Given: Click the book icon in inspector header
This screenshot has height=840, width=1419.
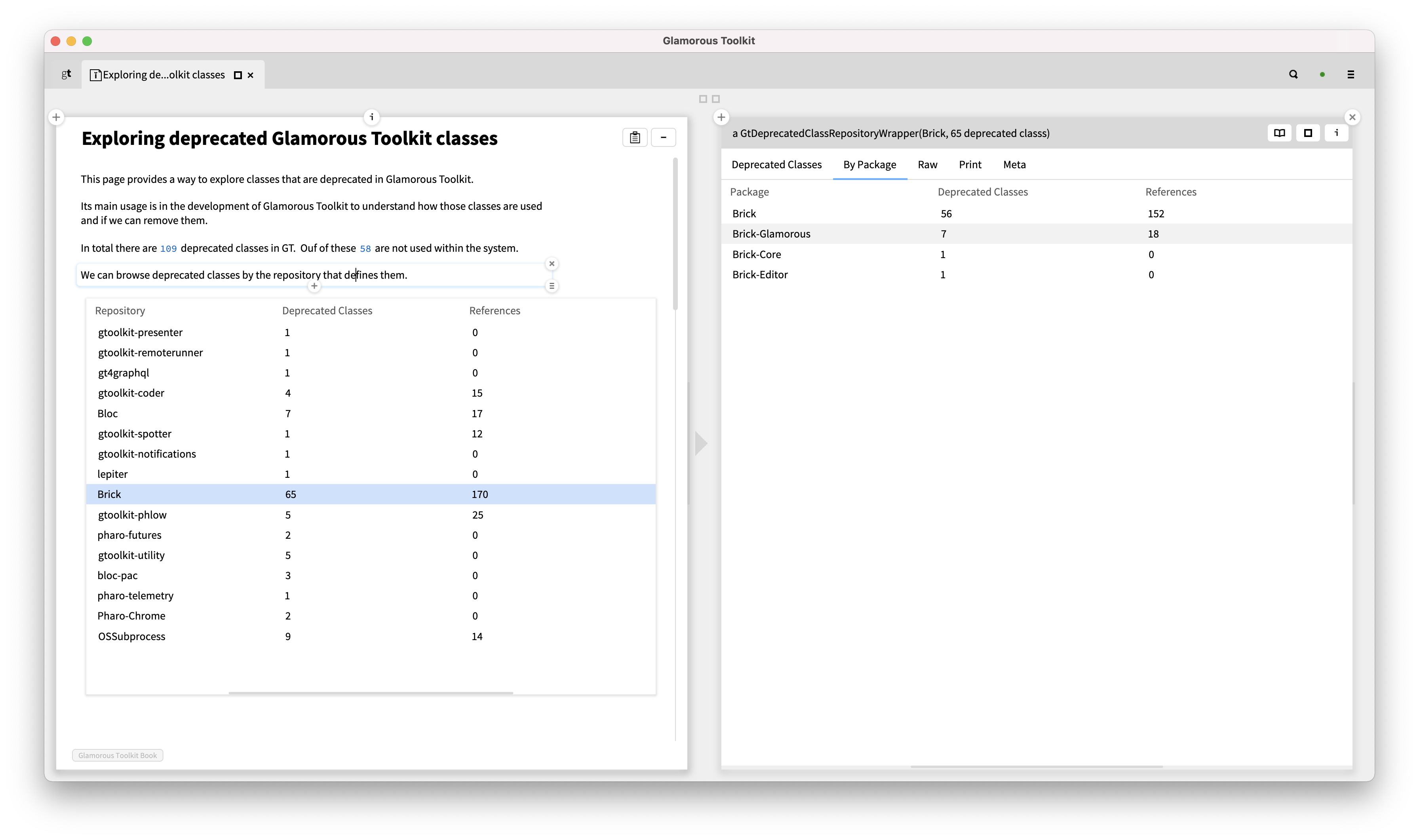Looking at the screenshot, I should tap(1279, 133).
